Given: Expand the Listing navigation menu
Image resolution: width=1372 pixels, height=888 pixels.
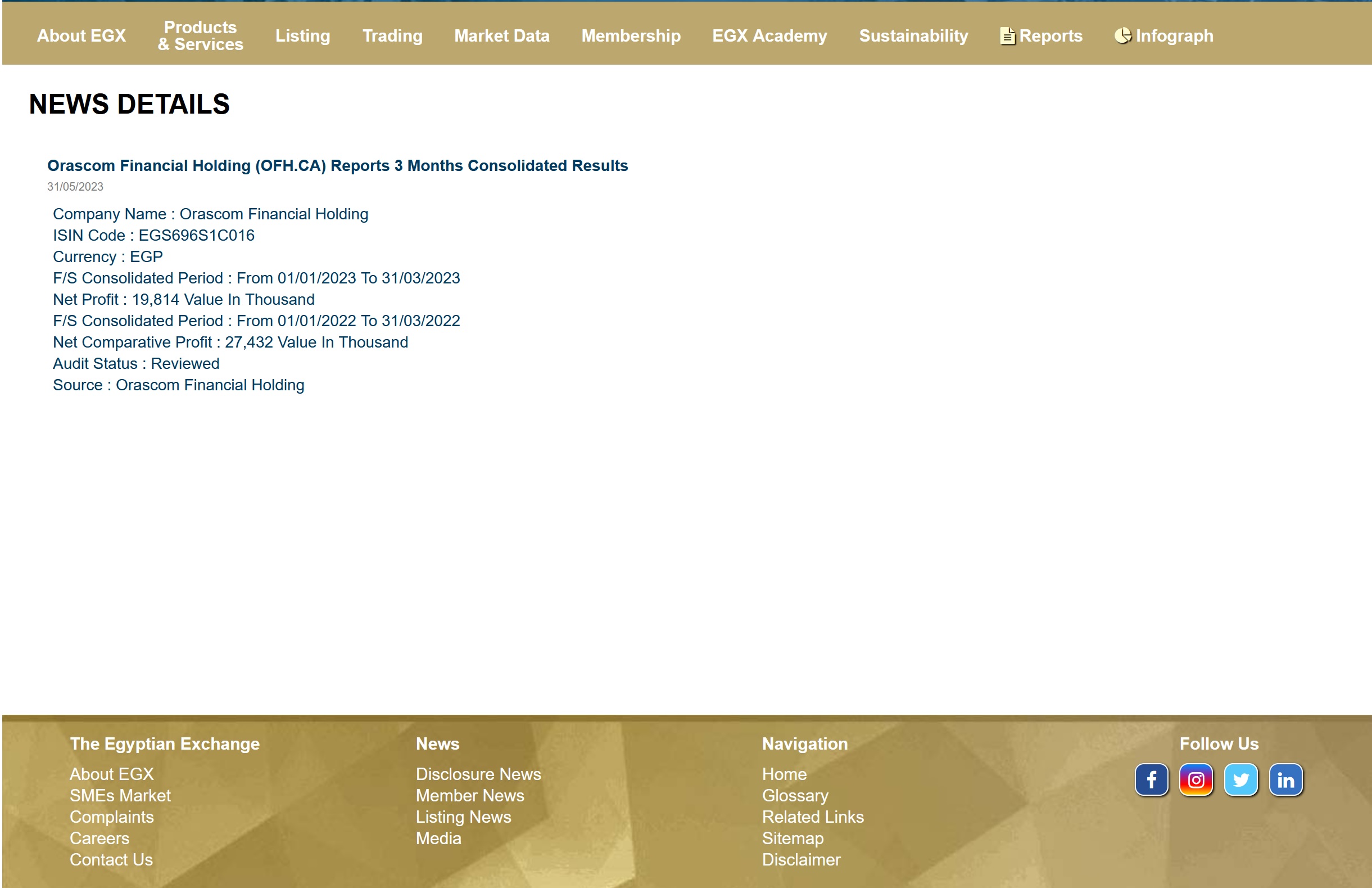Looking at the screenshot, I should point(302,36).
